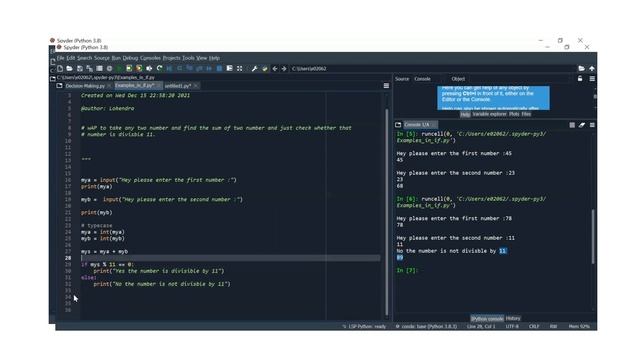
Task: Switch to Files tab
Action: (x=526, y=114)
